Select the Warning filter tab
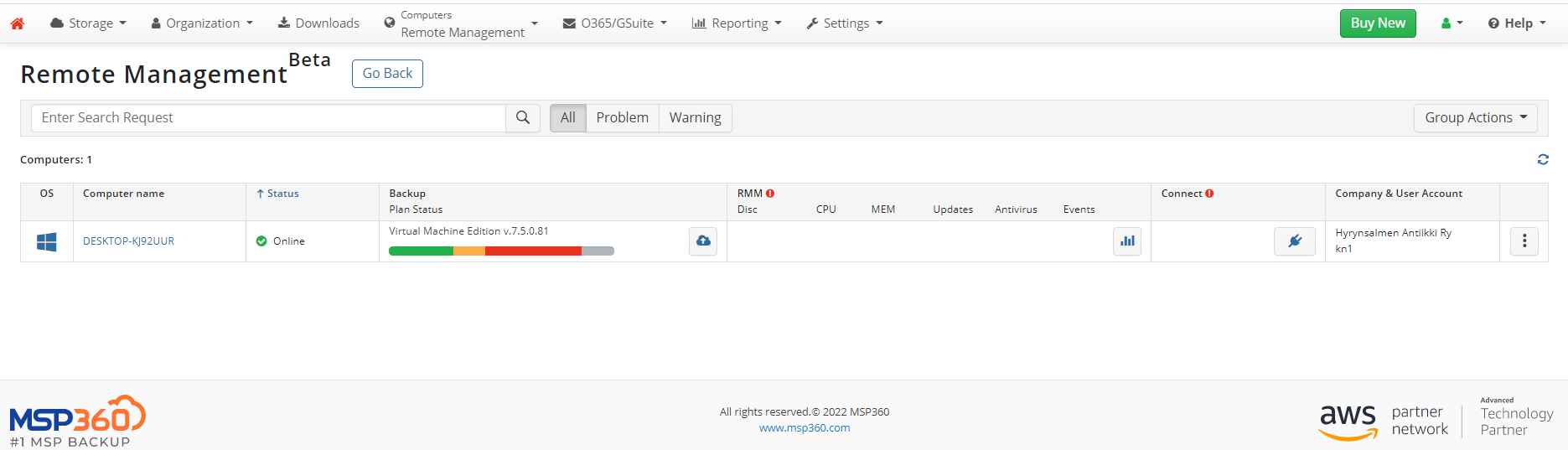Image resolution: width=1568 pixels, height=450 pixels. pos(695,118)
